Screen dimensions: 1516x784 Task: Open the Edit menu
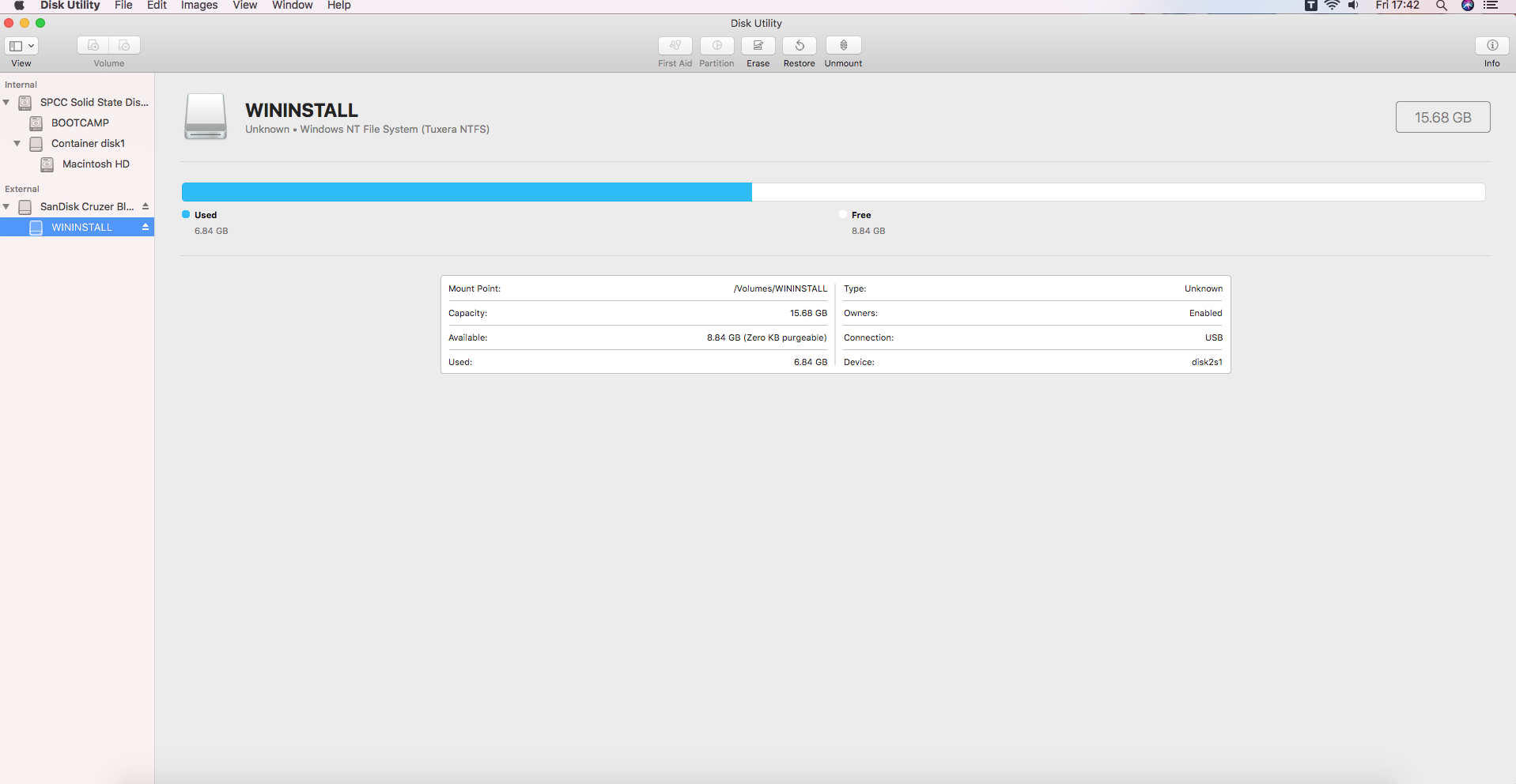pyautogui.click(x=157, y=6)
